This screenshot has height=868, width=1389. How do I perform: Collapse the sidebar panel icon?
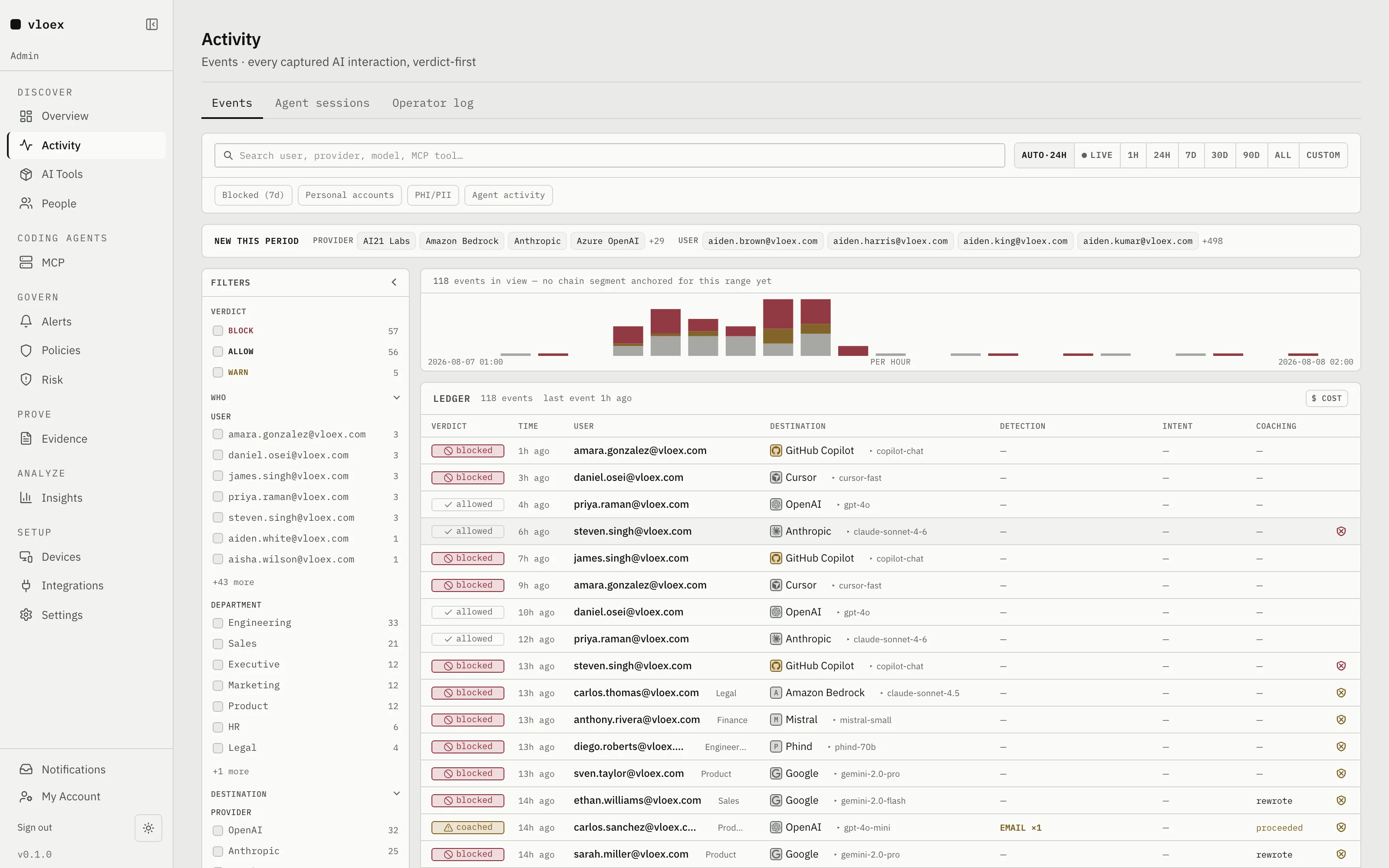151,24
